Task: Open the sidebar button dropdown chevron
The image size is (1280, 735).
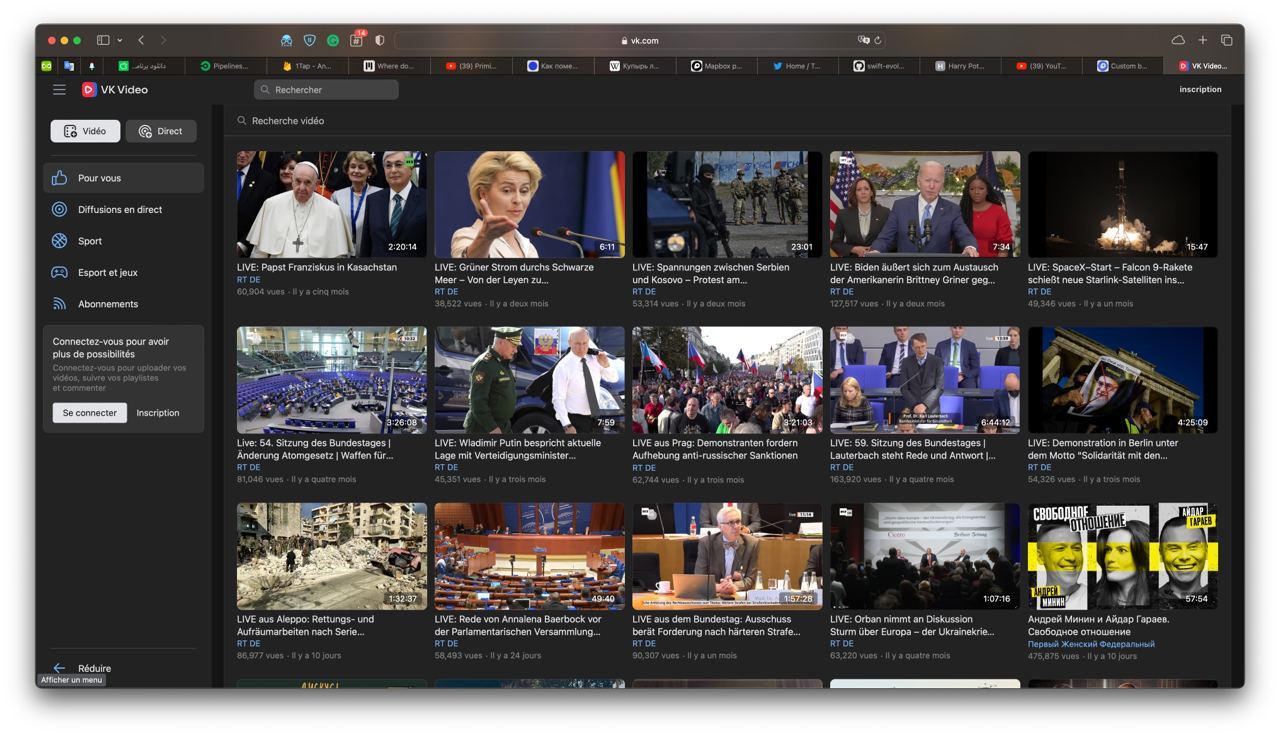Action: point(120,40)
